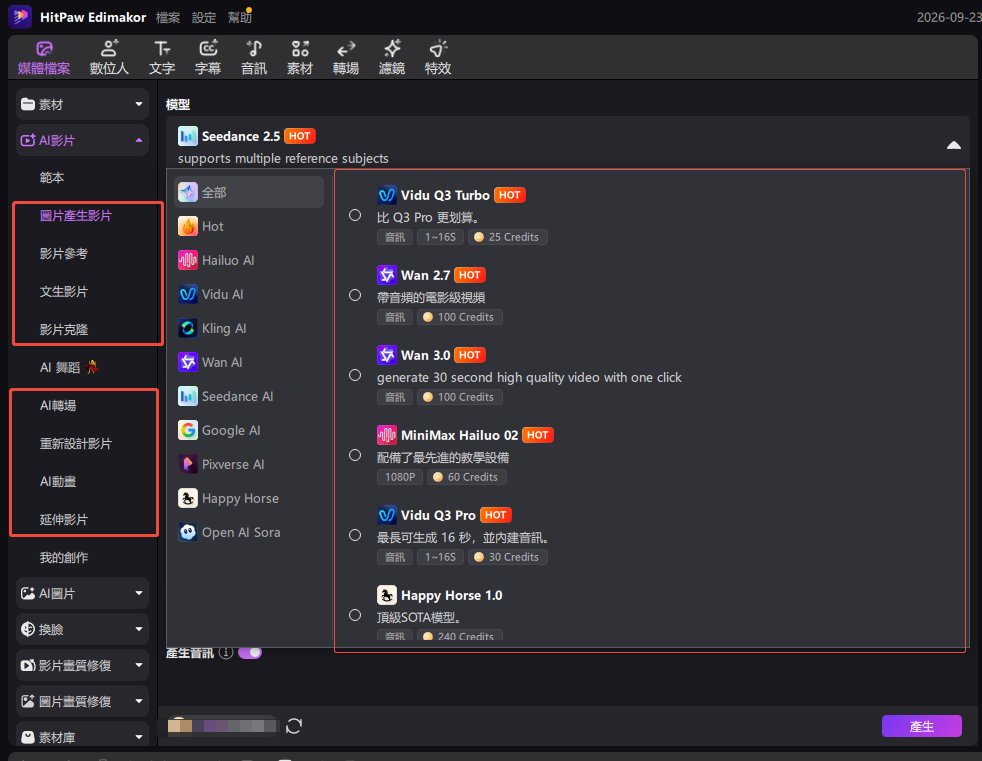The image size is (982, 761).
Task: Select 圖片產生影片 image-to-video
Action: 76,216
